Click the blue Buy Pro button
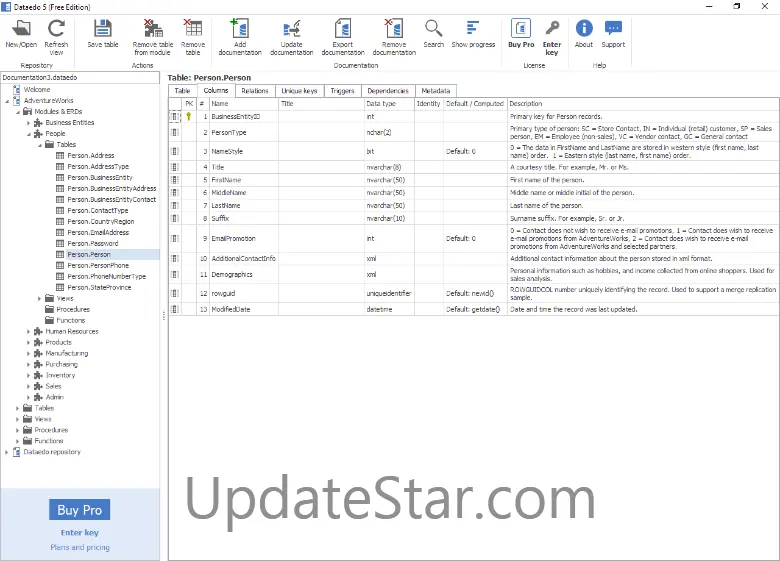 pyautogui.click(x=79, y=510)
